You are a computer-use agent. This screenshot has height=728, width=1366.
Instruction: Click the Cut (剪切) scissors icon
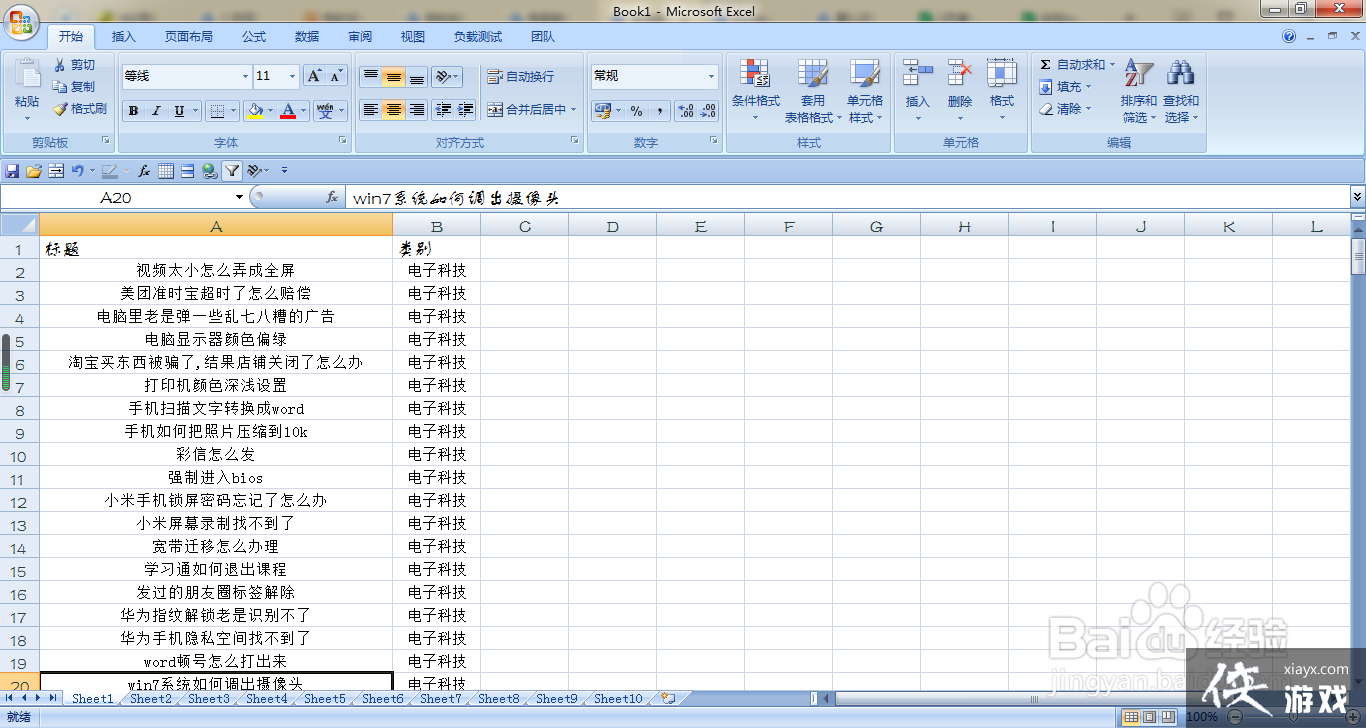click(60, 65)
